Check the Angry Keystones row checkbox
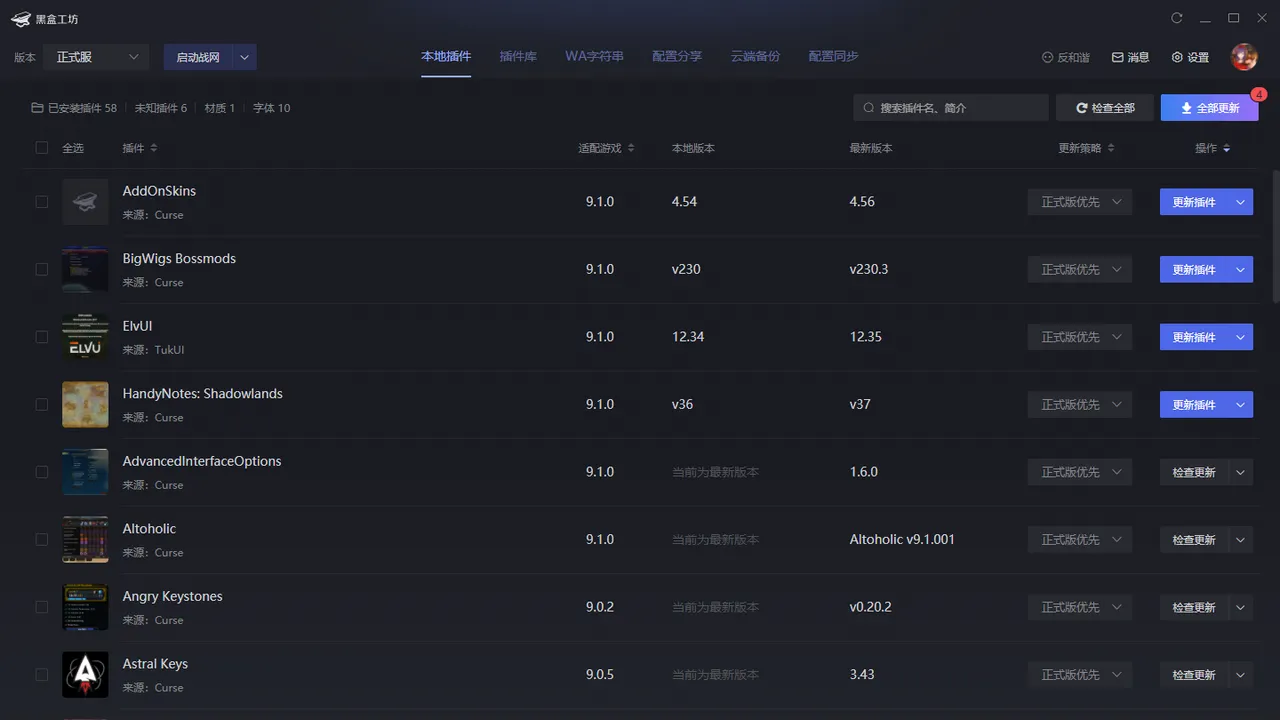 click(x=41, y=607)
